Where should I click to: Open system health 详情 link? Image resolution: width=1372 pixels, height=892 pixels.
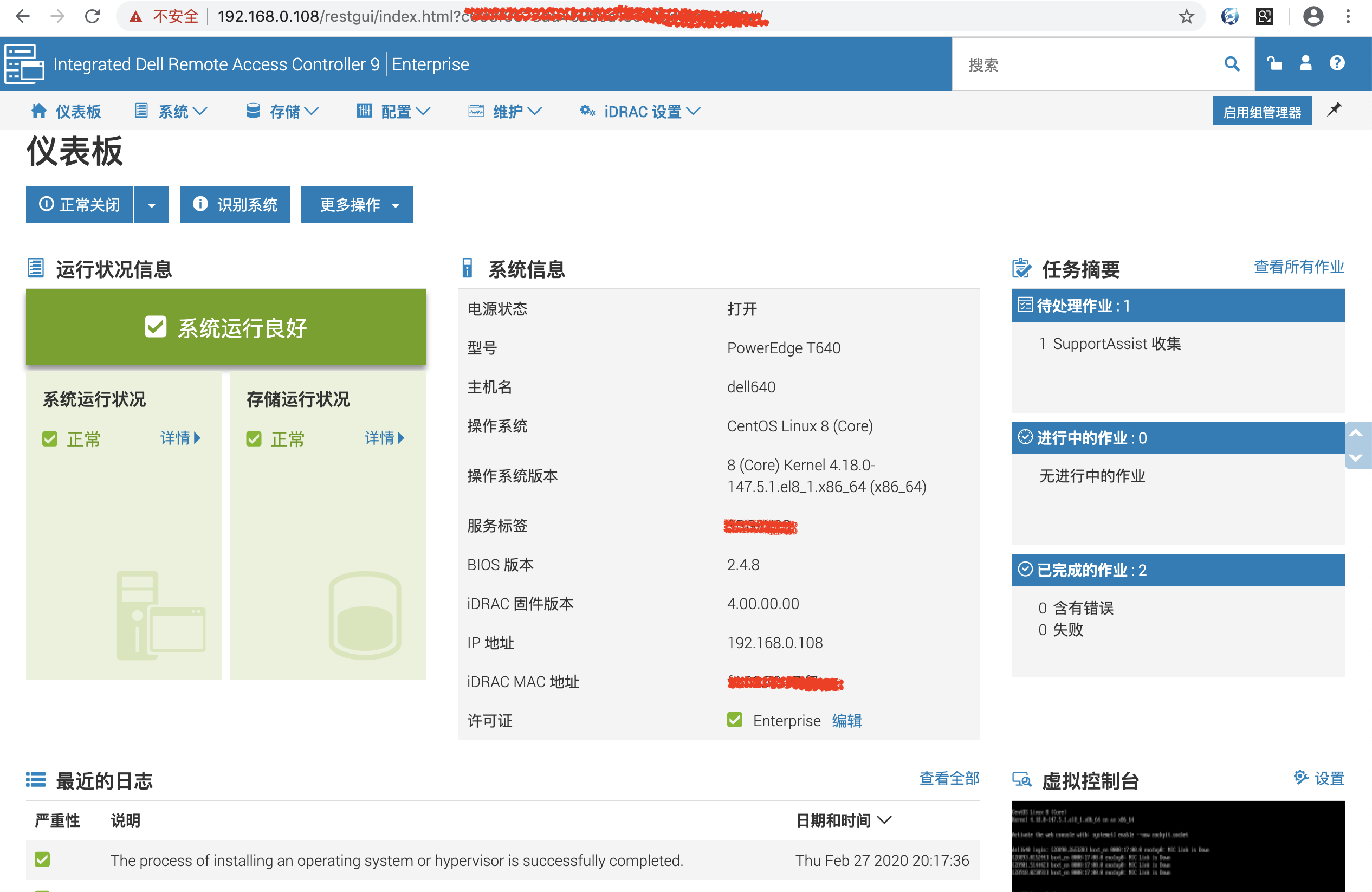(180, 438)
